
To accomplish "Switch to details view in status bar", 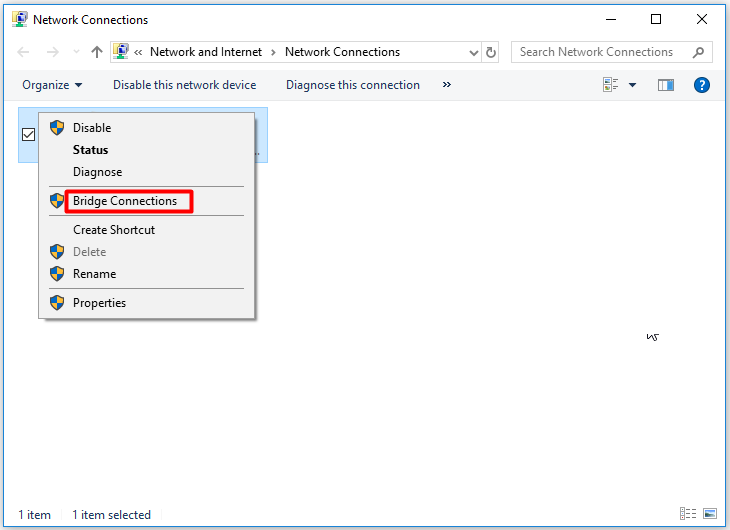I will [688, 514].
